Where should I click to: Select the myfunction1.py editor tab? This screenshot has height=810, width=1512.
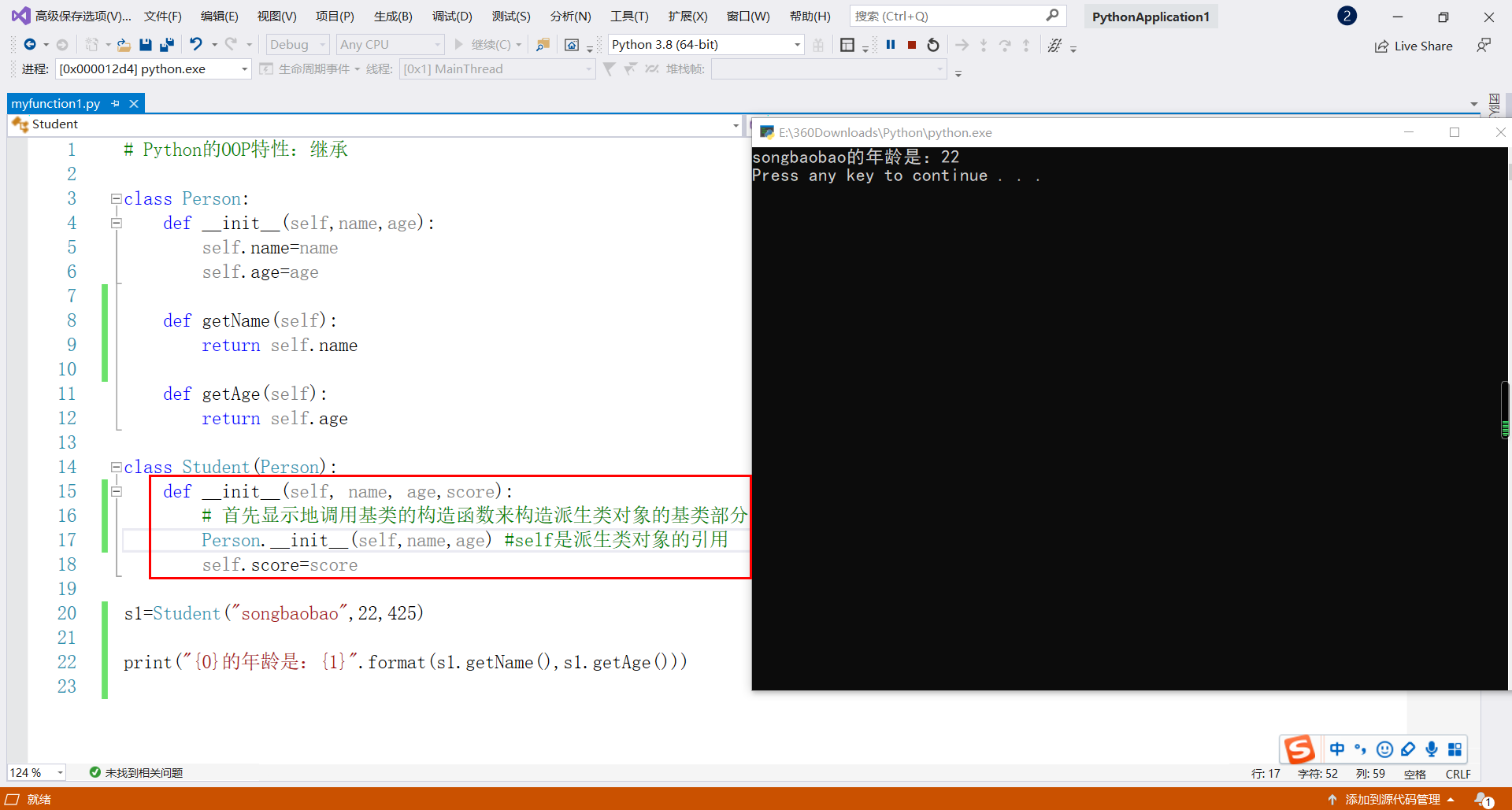click(x=55, y=103)
